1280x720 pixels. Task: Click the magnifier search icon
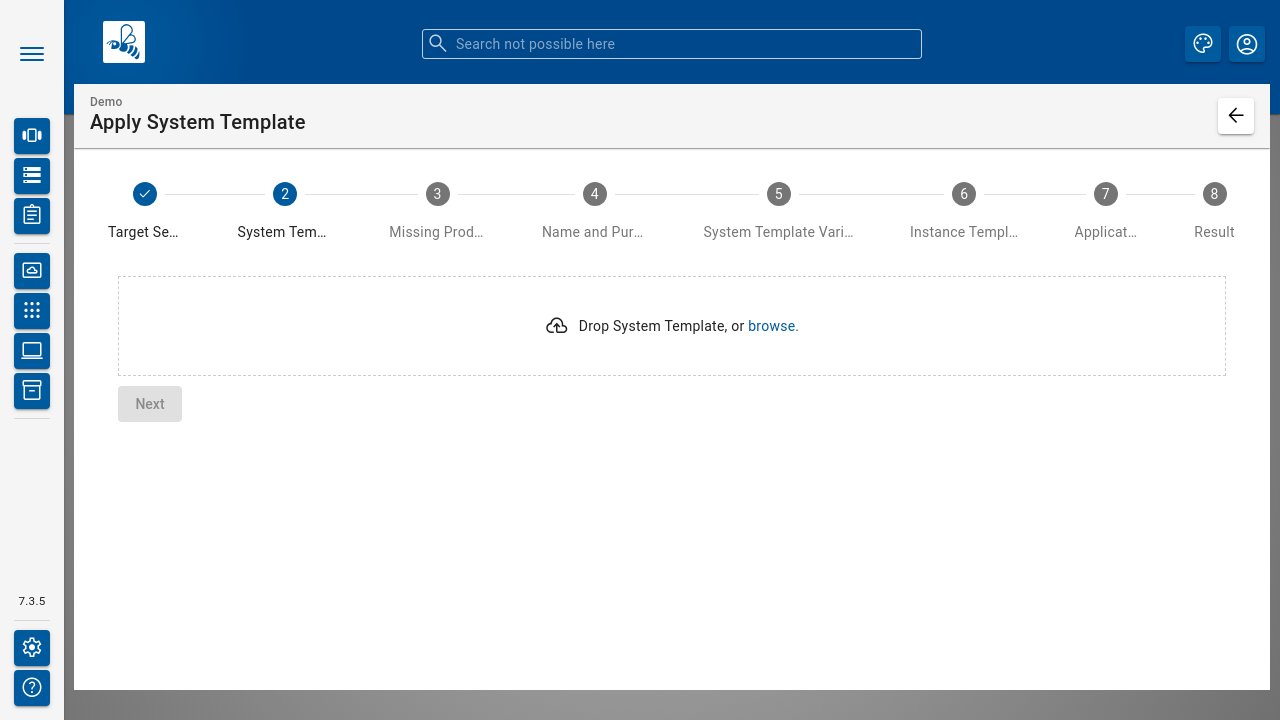tap(438, 43)
